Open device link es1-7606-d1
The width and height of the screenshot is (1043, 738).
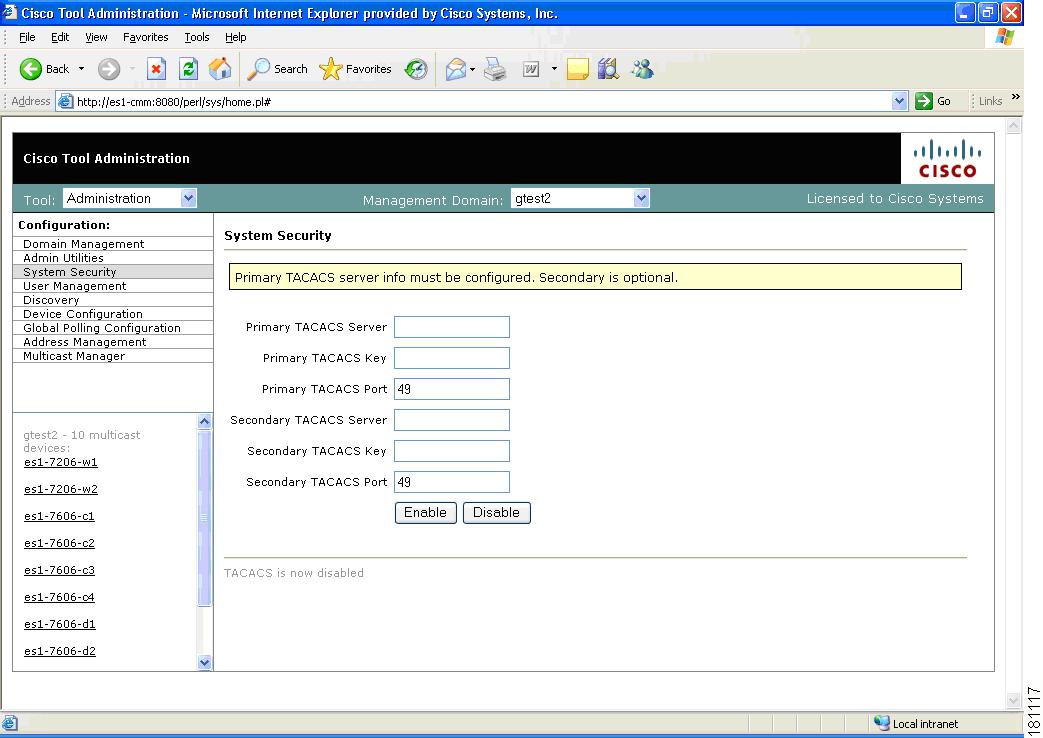[60, 624]
